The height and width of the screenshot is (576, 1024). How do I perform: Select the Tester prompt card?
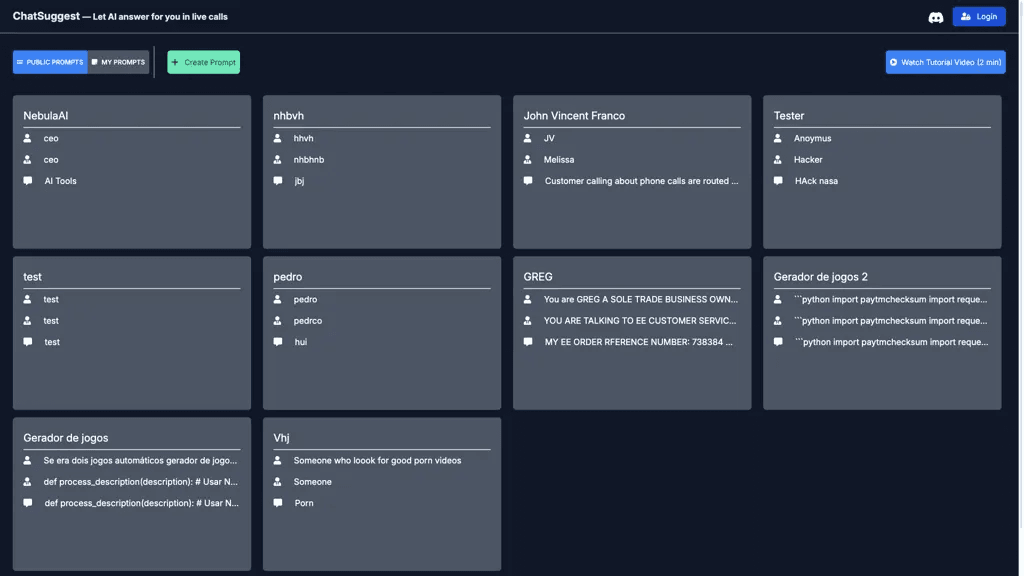pos(882,172)
